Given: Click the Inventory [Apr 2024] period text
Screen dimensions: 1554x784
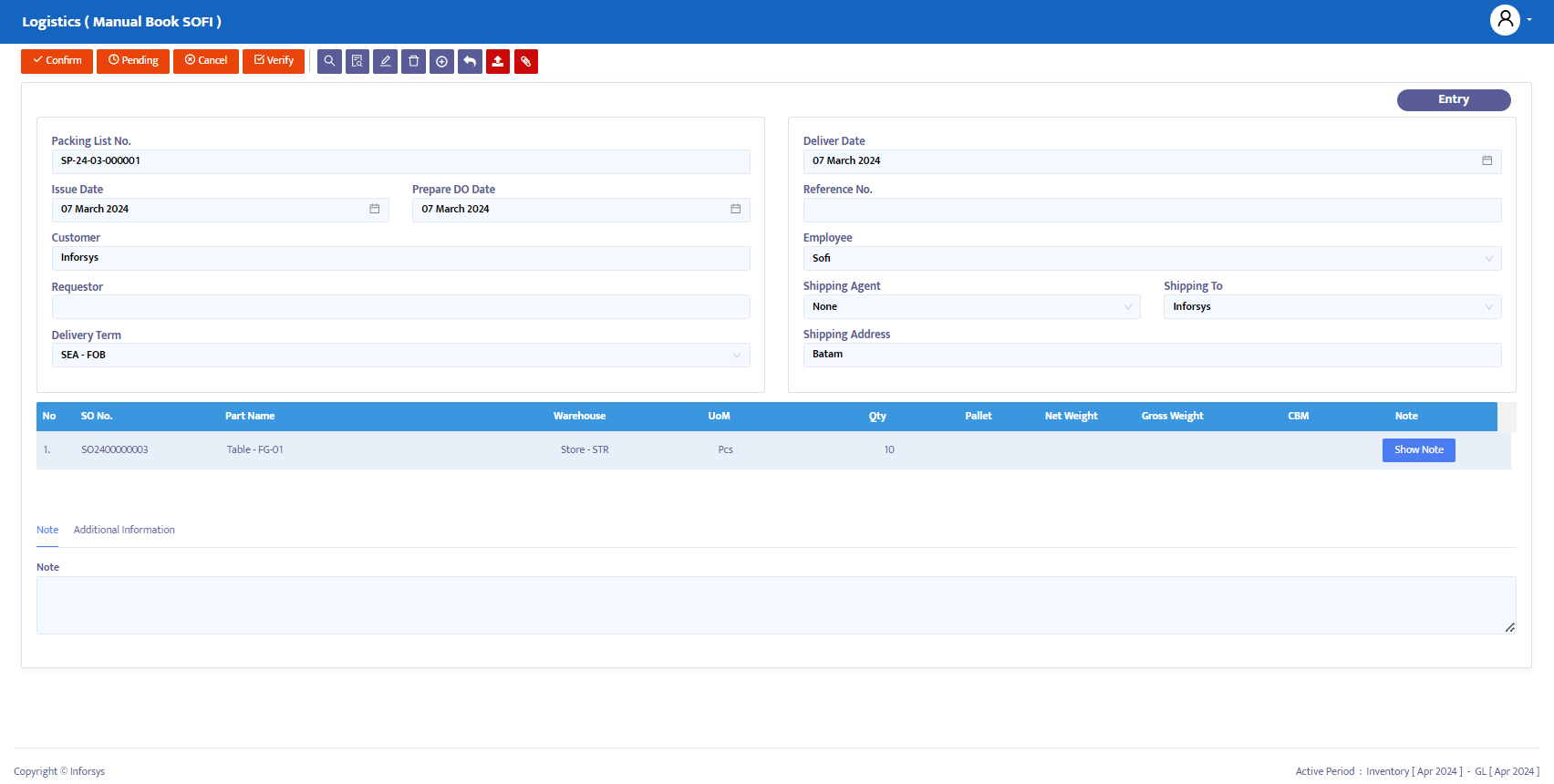Looking at the screenshot, I should pos(1414,771).
